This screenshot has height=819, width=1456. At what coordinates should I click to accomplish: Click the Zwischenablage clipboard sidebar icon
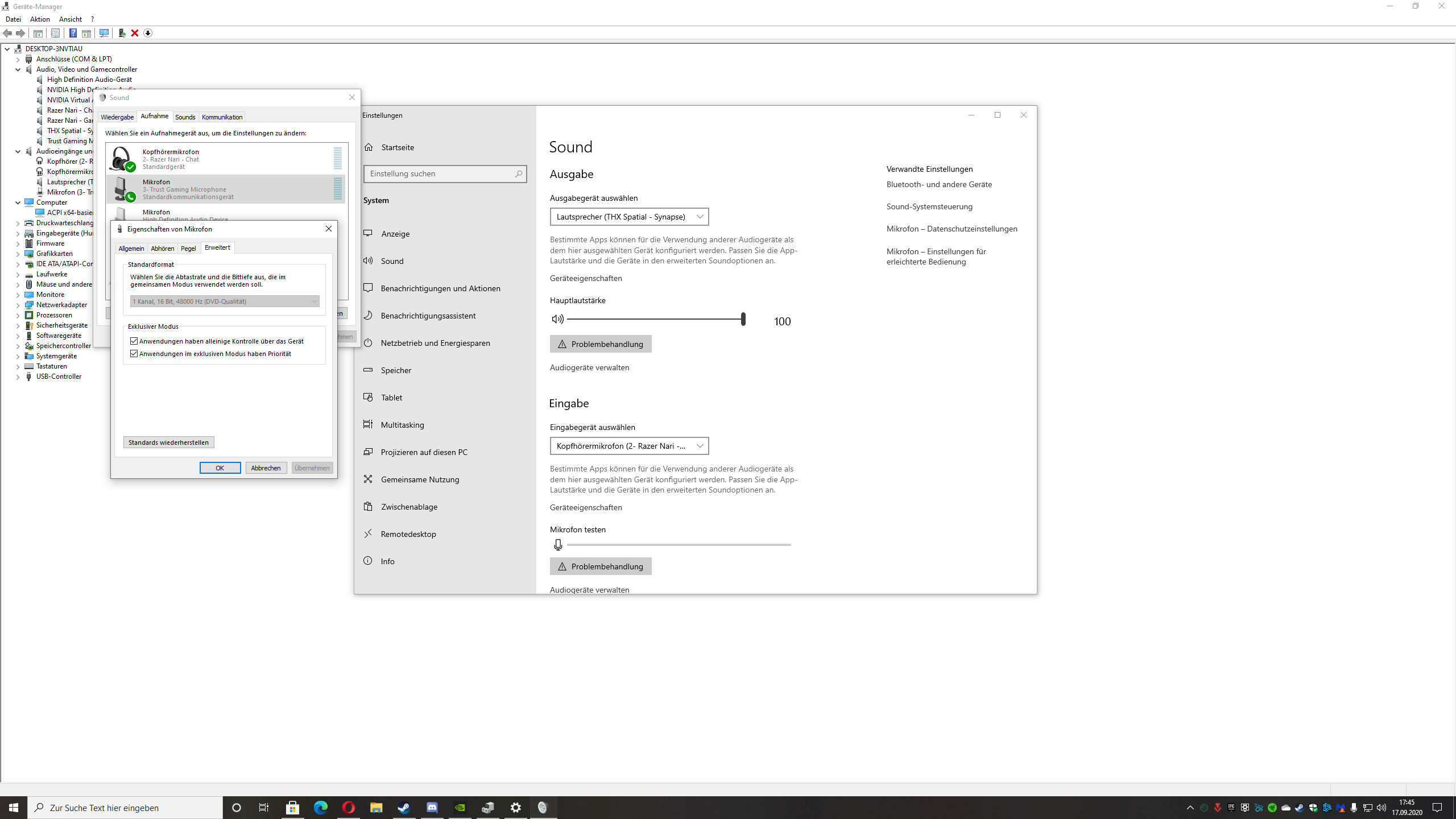point(369,506)
